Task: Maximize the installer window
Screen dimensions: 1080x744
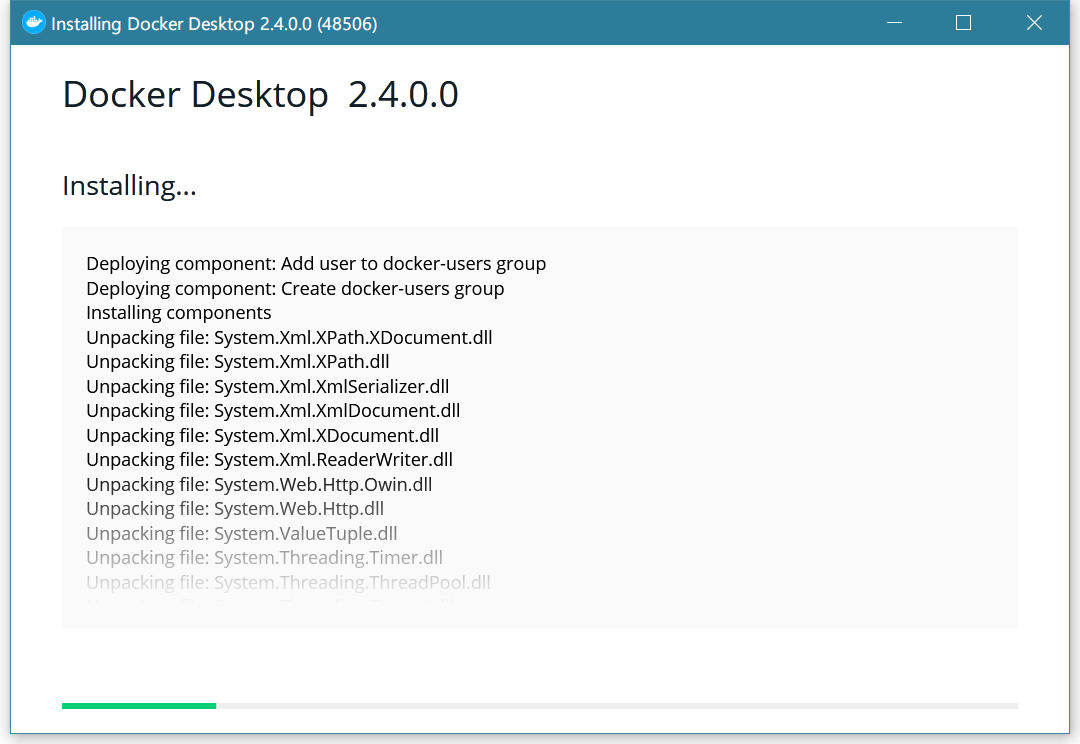Action: [x=964, y=23]
